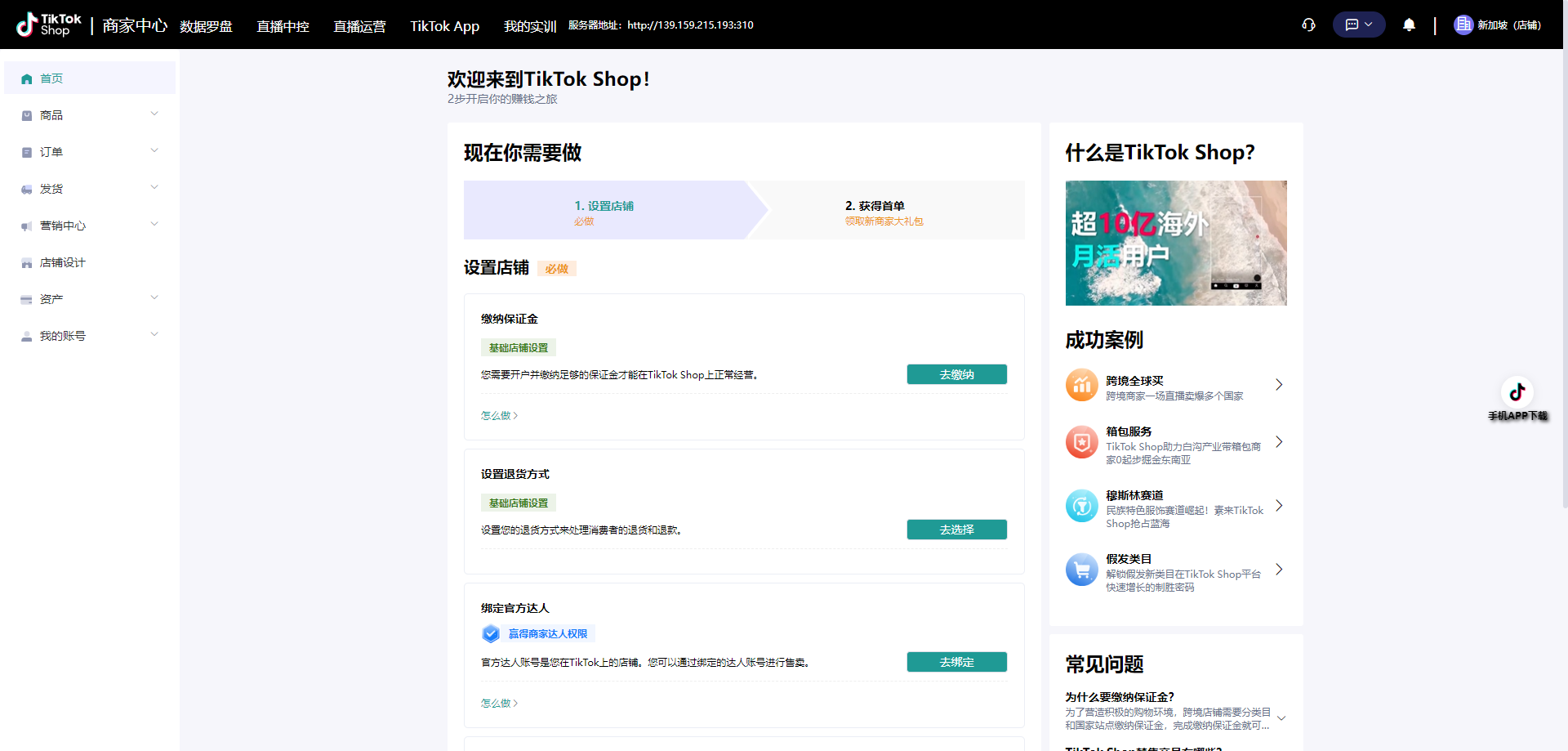The height and width of the screenshot is (751, 1568).
Task: Expand the 为什么要缴纳保证金 FAQ answer
Action: point(1281,718)
